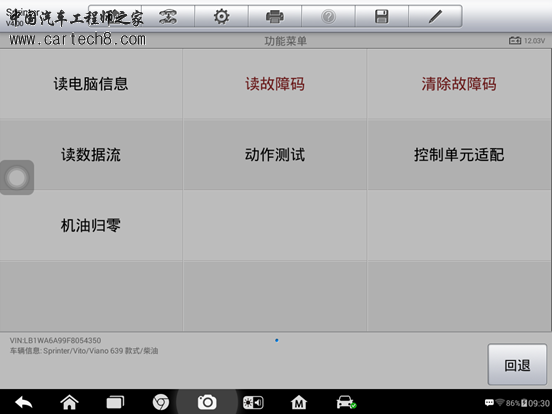
Task: Open 读数据流 live data option
Action: coord(91,155)
